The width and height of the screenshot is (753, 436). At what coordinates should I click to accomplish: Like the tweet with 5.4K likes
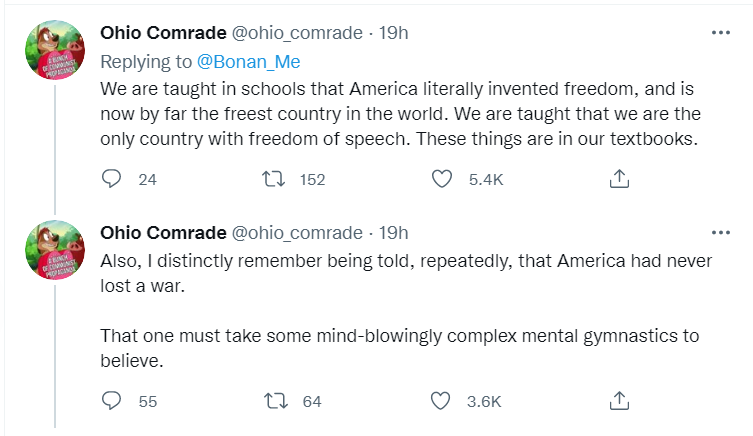coord(441,179)
